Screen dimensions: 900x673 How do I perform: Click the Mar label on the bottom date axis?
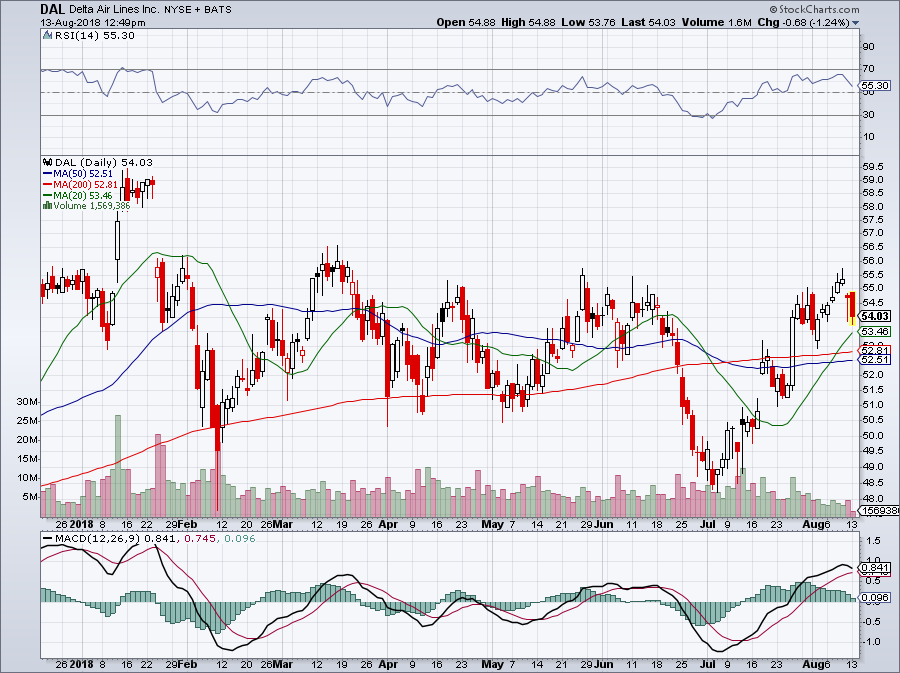(x=283, y=664)
